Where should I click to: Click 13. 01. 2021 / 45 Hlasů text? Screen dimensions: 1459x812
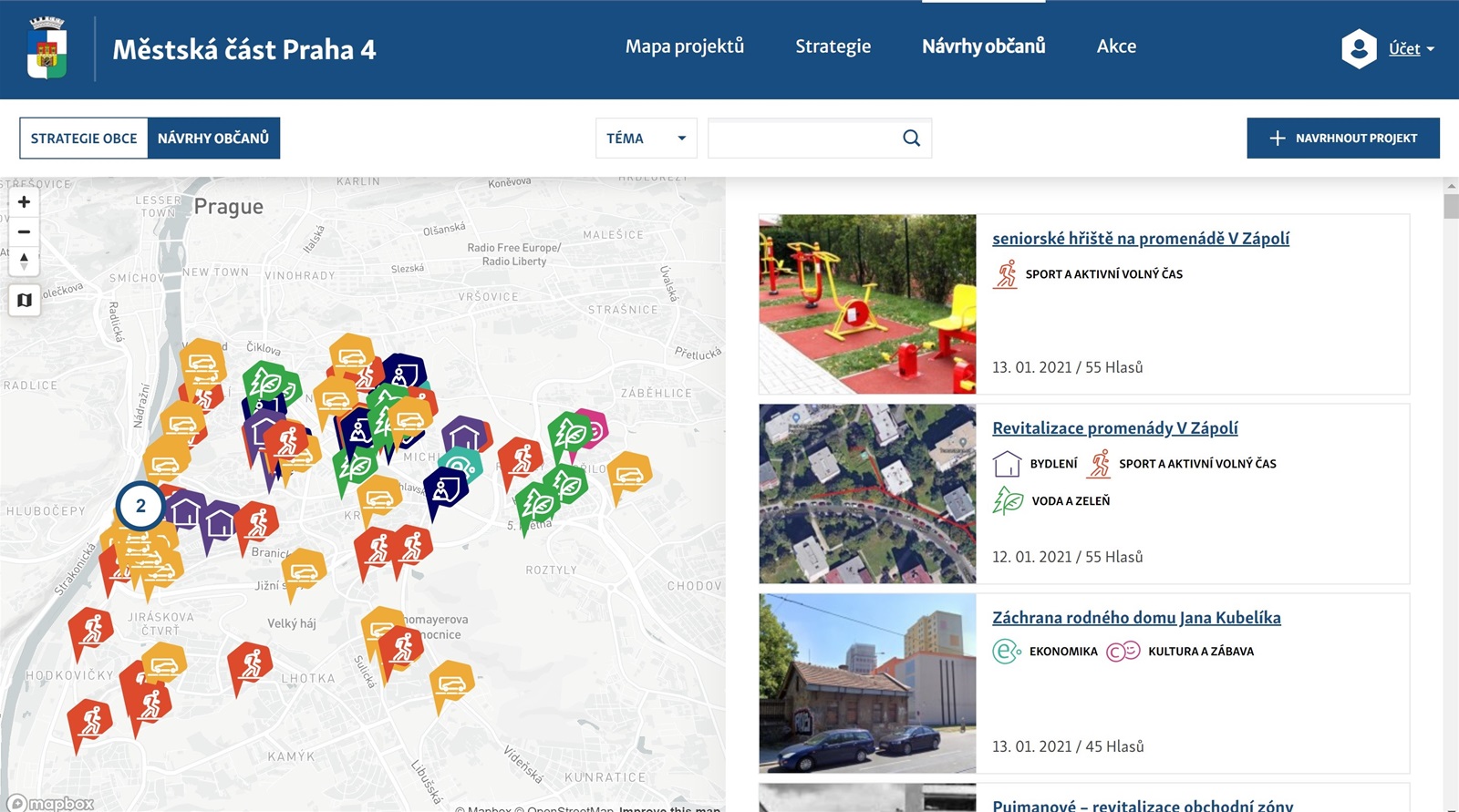(1068, 746)
